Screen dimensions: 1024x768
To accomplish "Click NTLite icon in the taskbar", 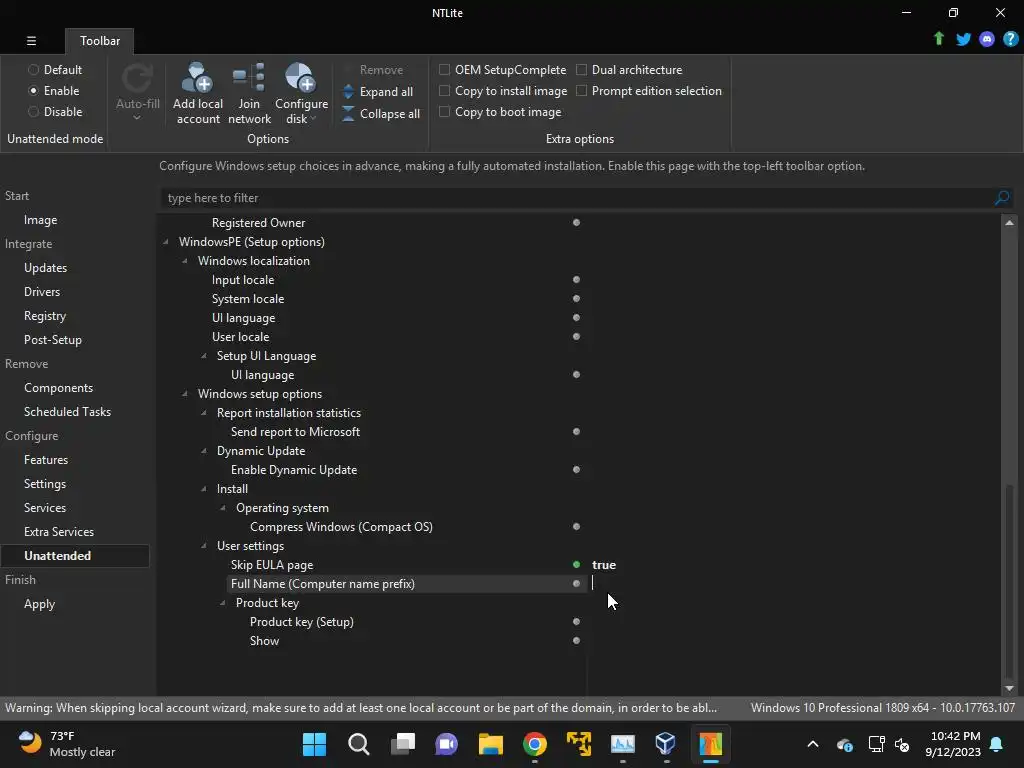I will (x=710, y=744).
